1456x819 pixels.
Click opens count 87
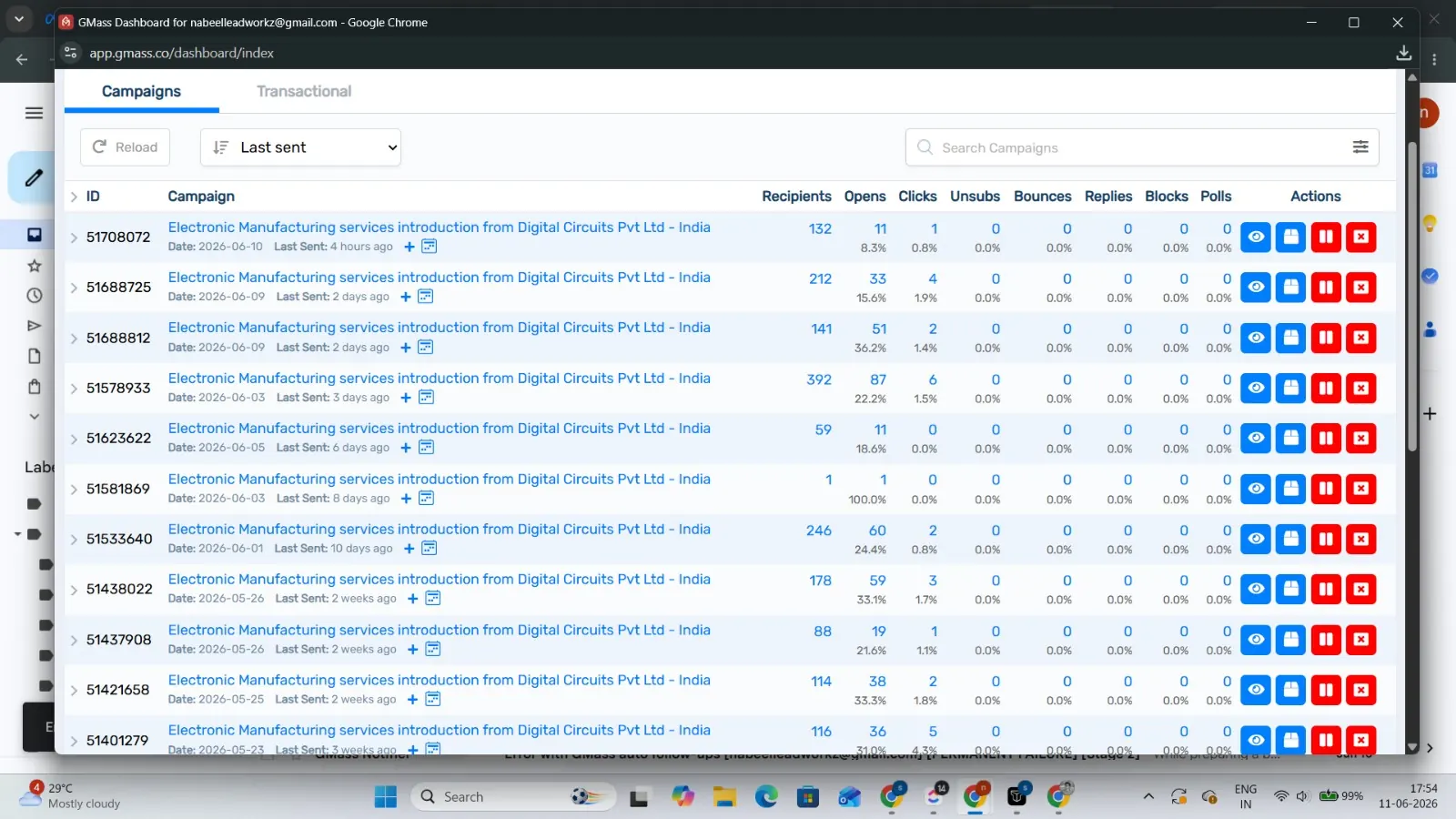pos(877,379)
